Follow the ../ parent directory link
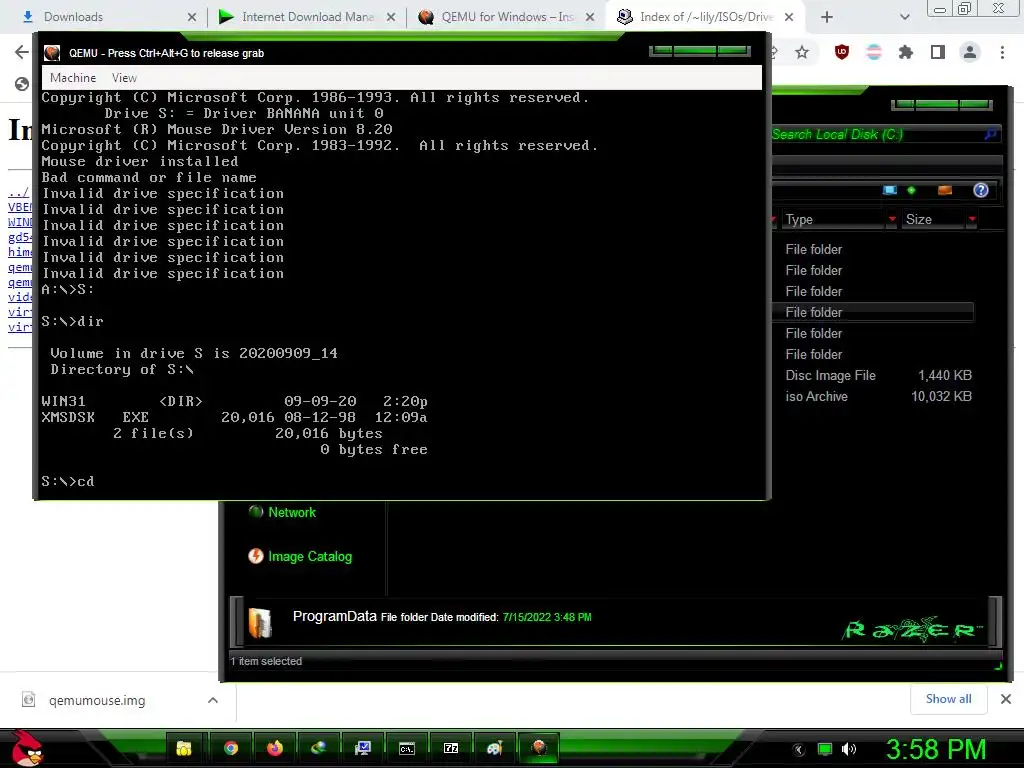The image size is (1024, 768). 18,192
